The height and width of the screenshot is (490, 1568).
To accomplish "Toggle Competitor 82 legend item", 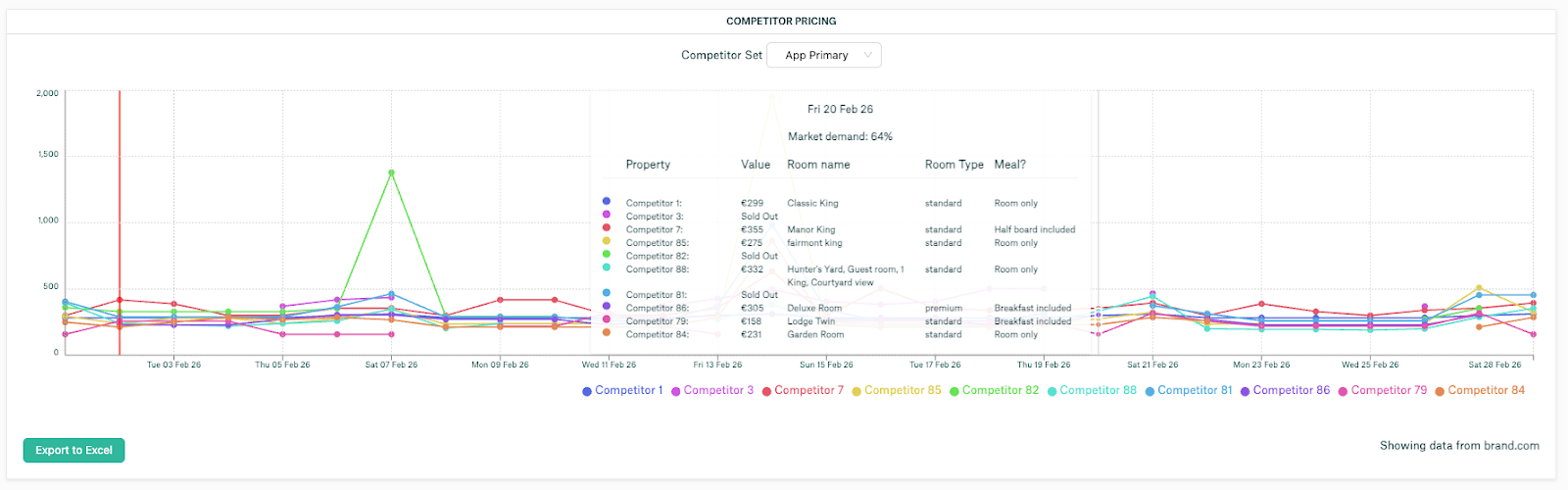I will pyautogui.click(x=994, y=390).
